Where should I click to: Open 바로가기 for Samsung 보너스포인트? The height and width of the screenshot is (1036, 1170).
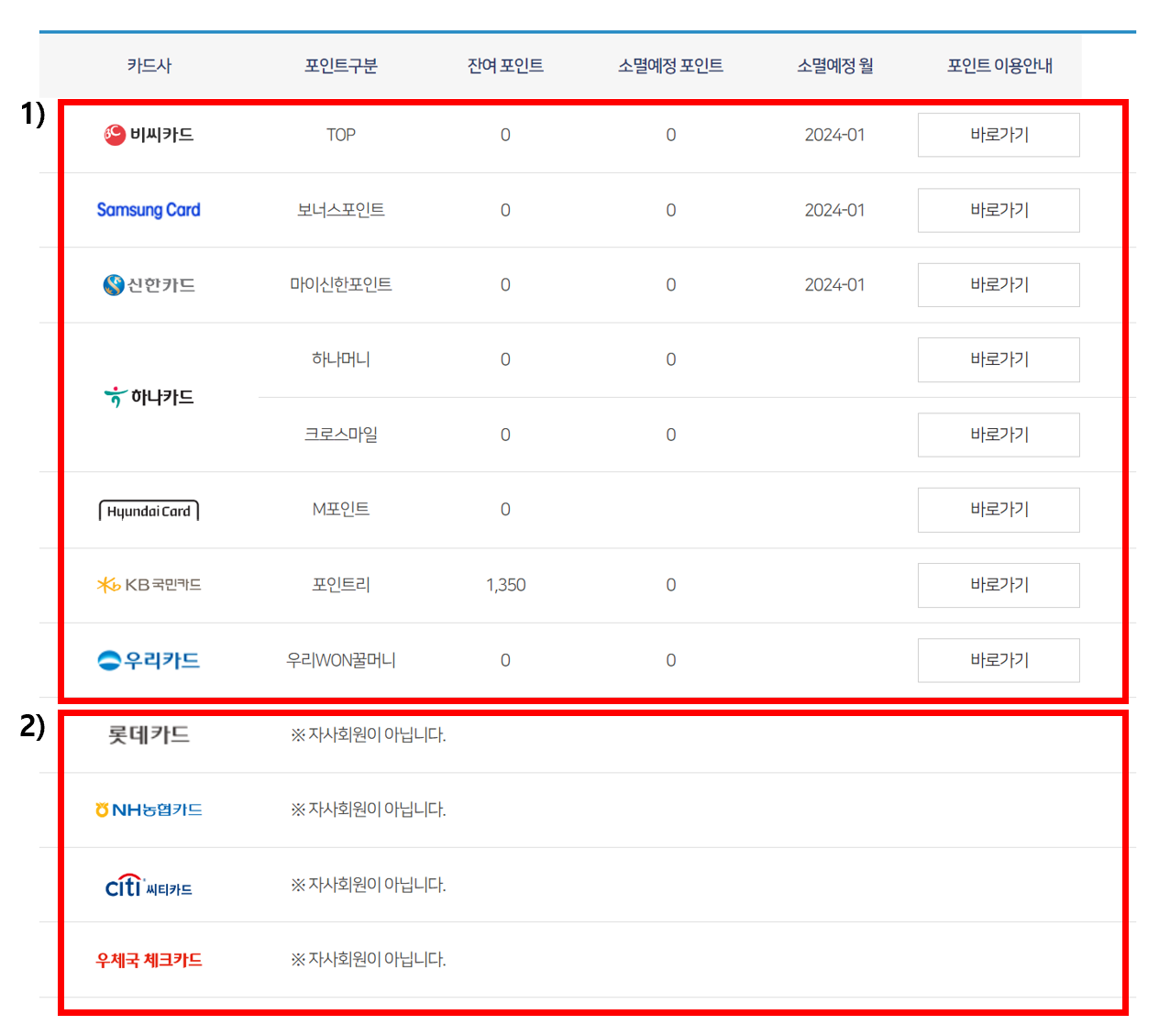(x=999, y=210)
